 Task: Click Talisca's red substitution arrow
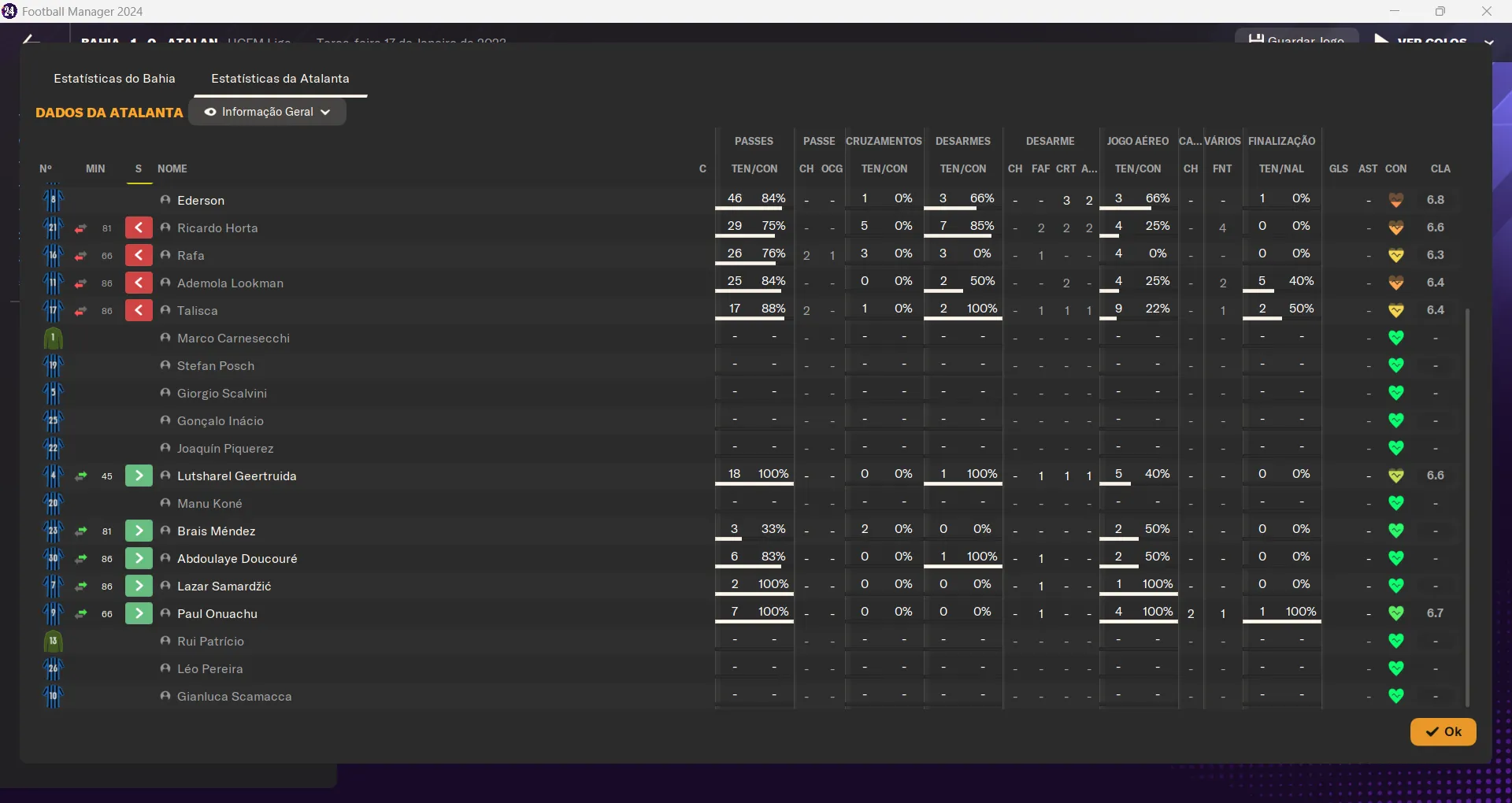(139, 311)
